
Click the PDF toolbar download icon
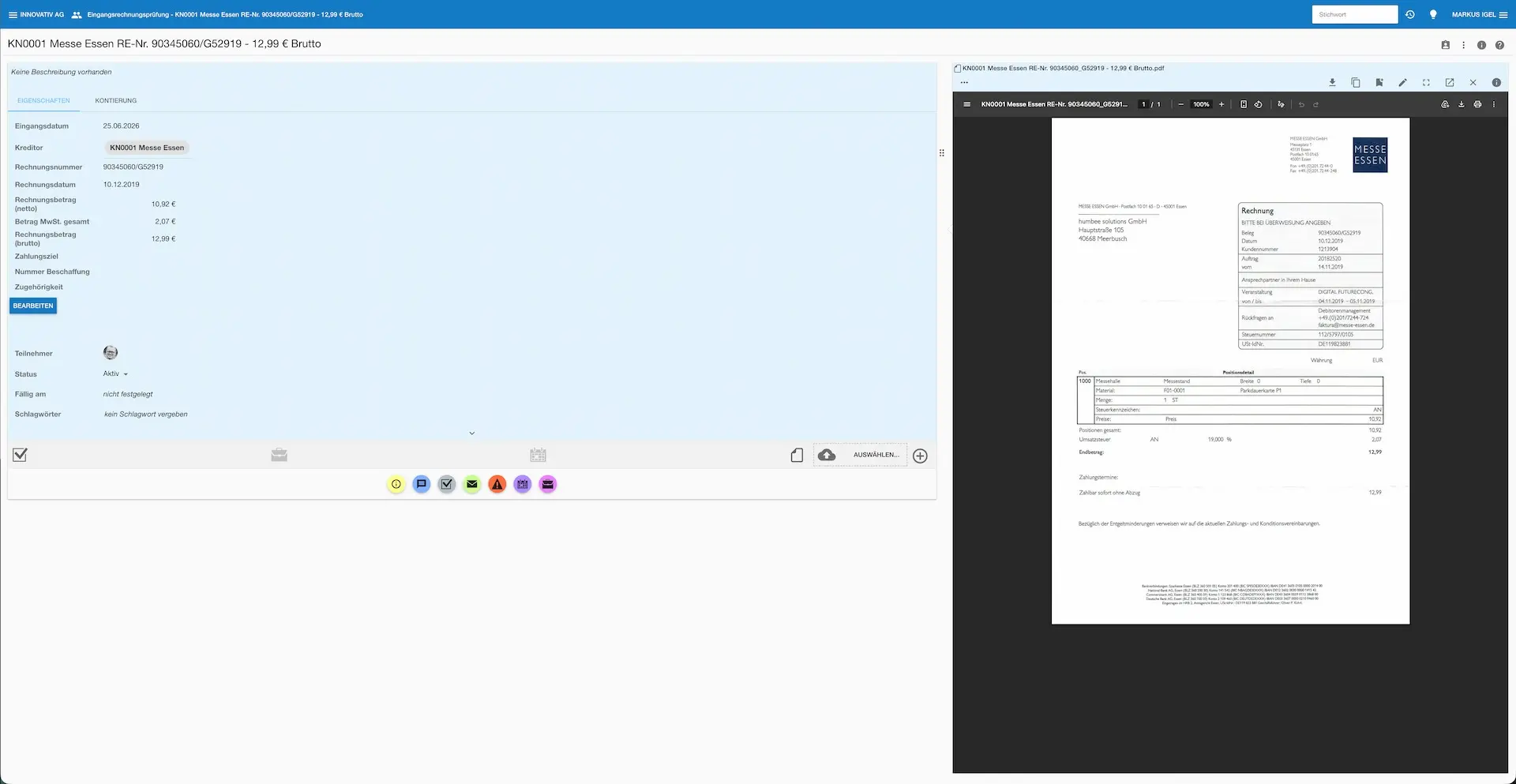(1462, 104)
